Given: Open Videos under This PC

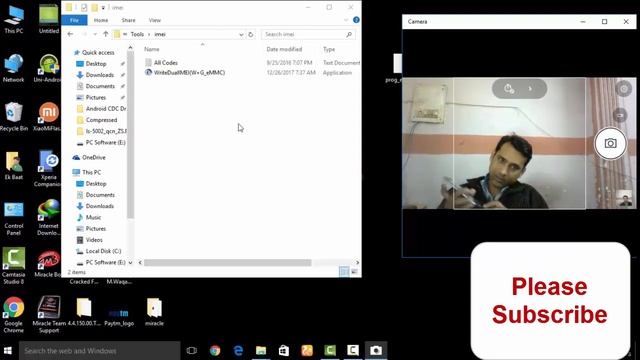Looking at the screenshot, I should [x=94, y=240].
